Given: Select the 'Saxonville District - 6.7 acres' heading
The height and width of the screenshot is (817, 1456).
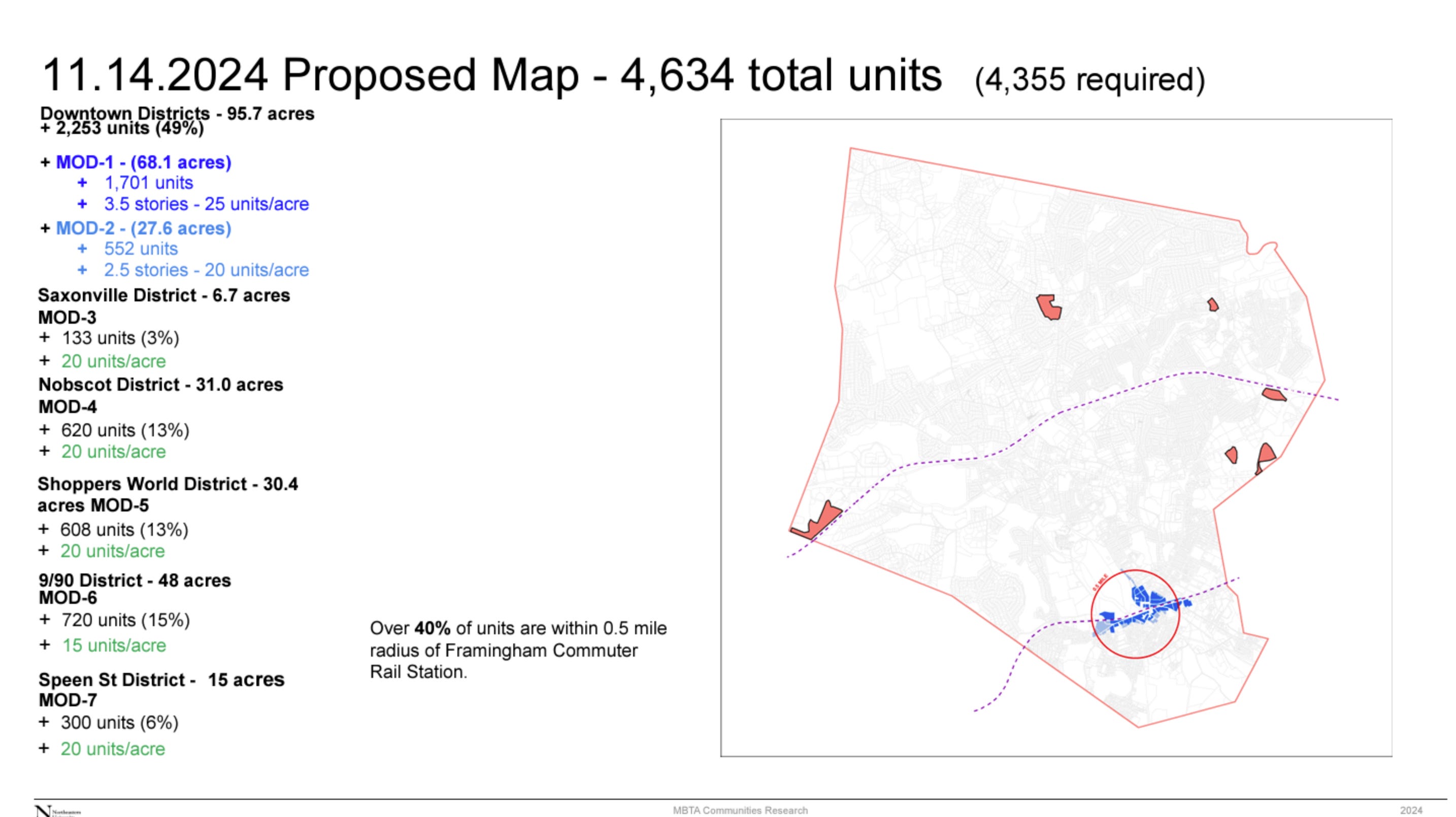Looking at the screenshot, I should click(164, 295).
